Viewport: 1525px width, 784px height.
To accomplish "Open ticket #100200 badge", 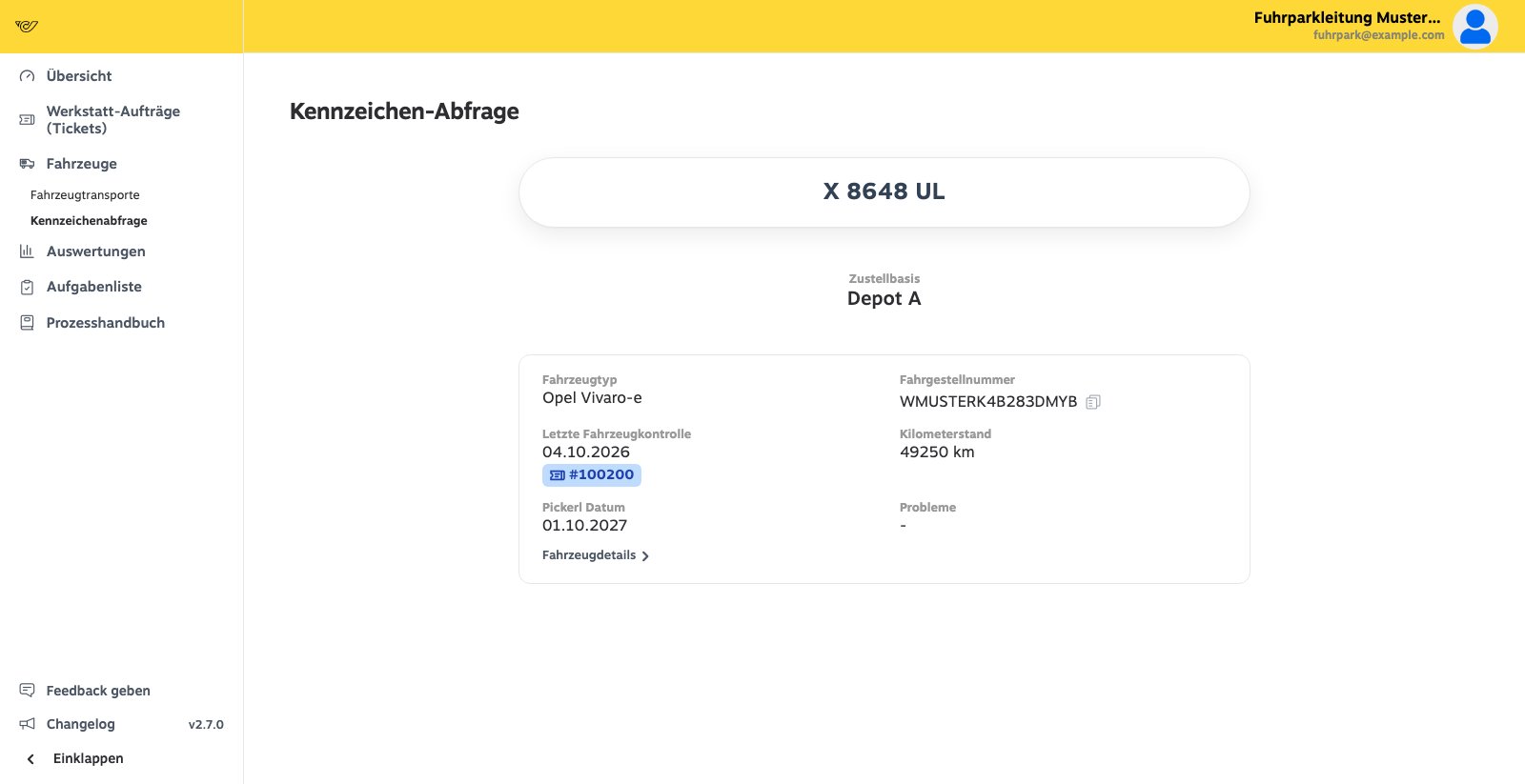I will [592, 475].
